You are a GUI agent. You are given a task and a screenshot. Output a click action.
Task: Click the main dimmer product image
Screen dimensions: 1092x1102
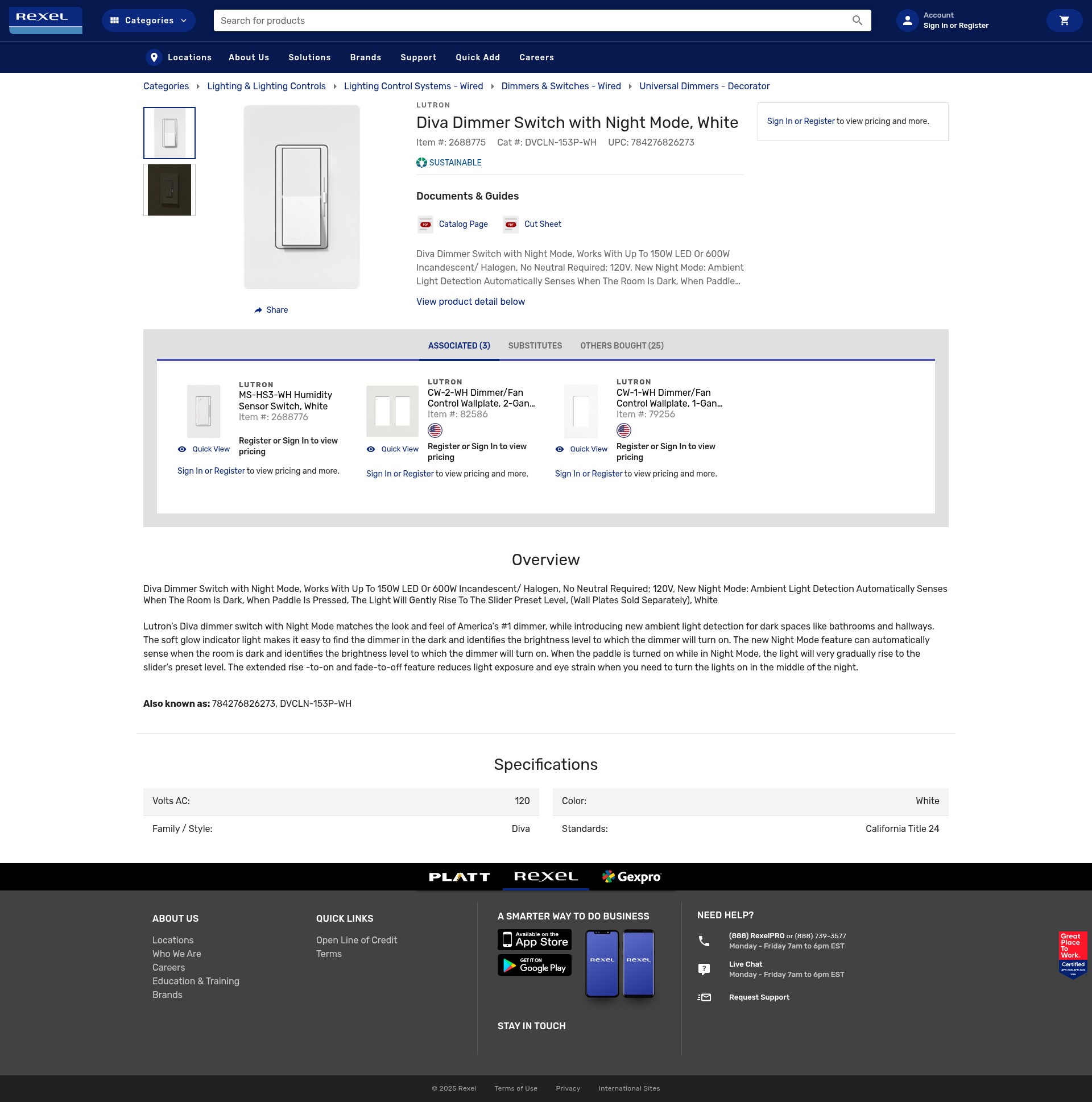coord(302,197)
